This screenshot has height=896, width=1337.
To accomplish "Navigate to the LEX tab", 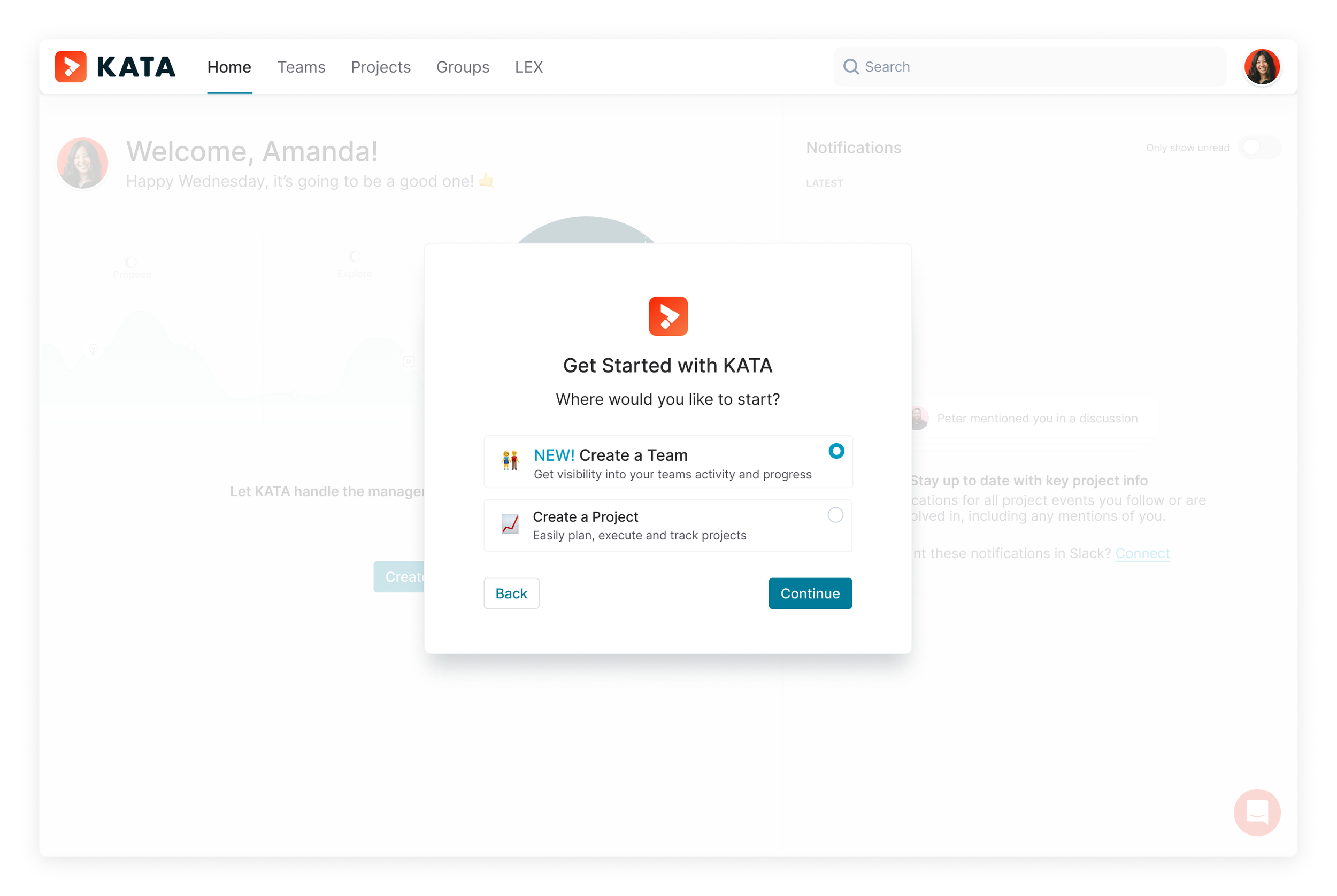I will coord(529,67).
